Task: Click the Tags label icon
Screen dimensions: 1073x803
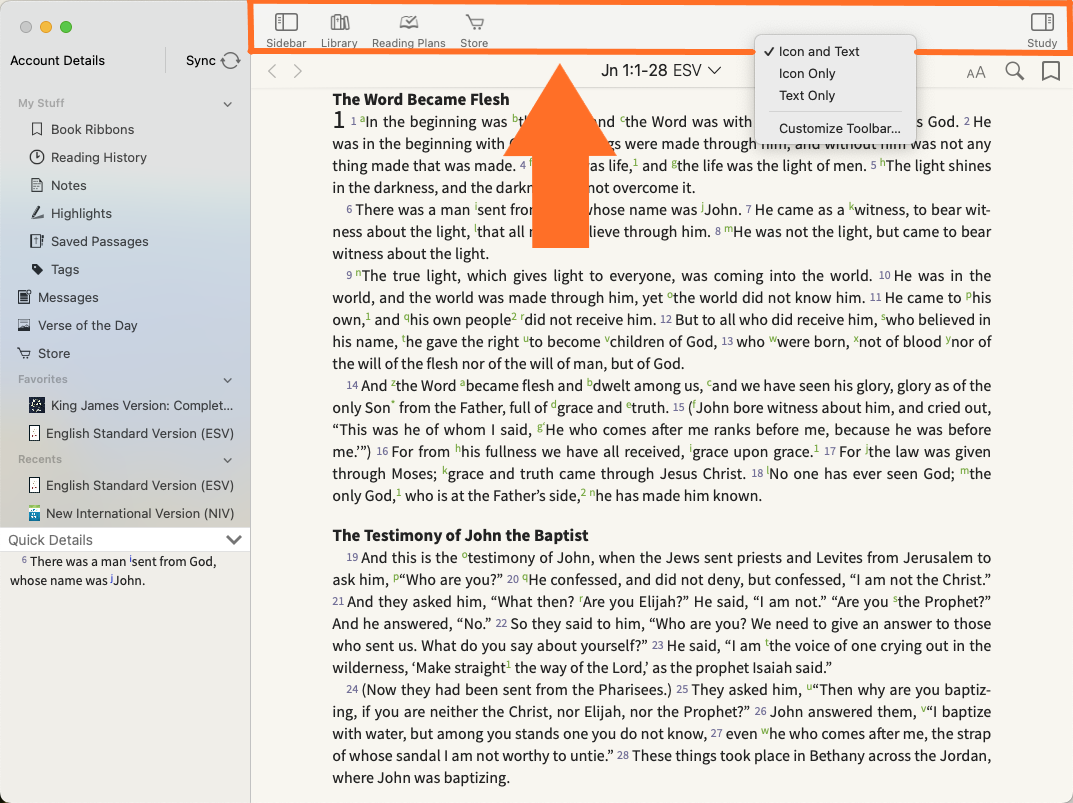Action: tap(37, 269)
